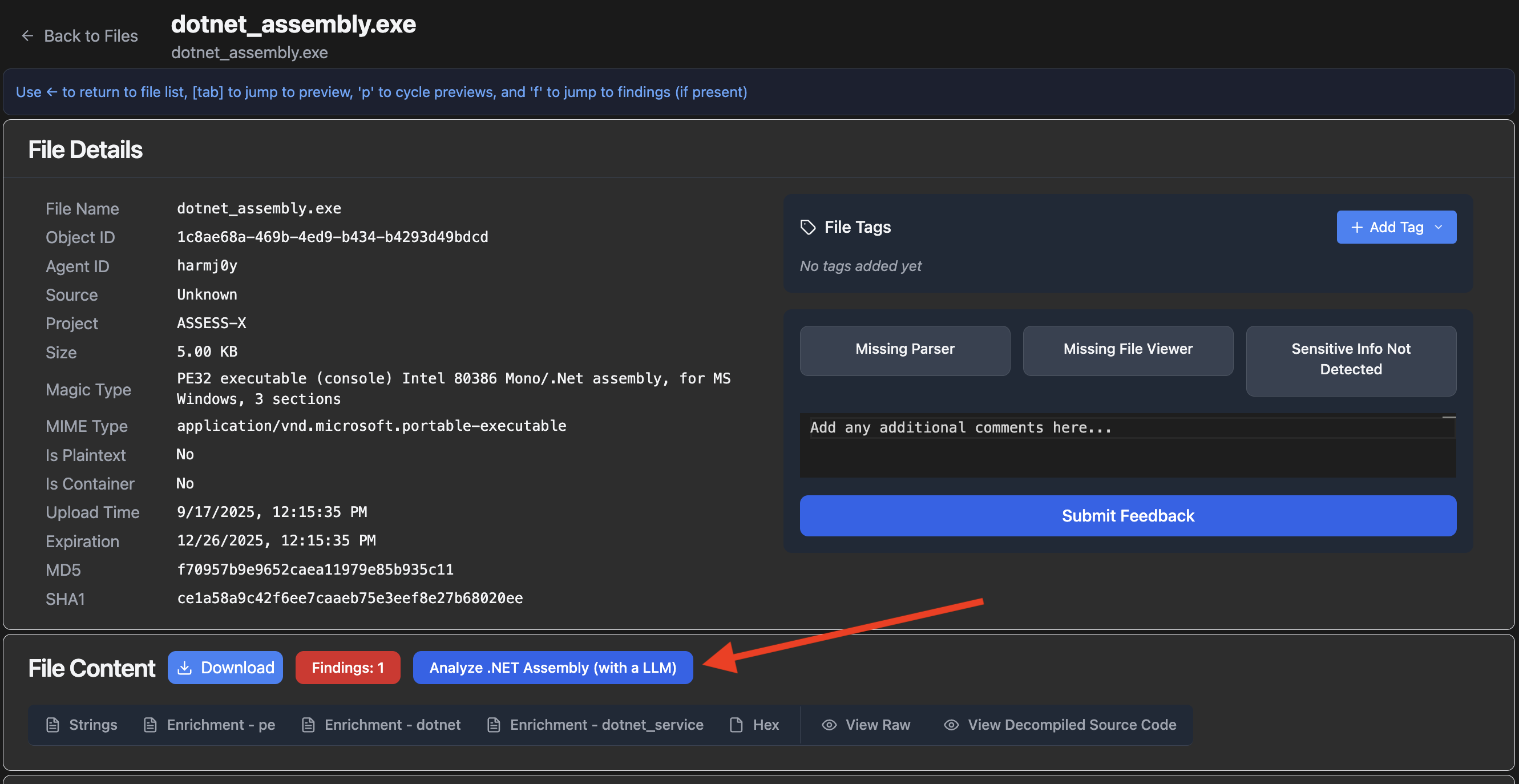Click the View Decompiled Source Code eye icon
The height and width of the screenshot is (784, 1519).
pos(951,725)
